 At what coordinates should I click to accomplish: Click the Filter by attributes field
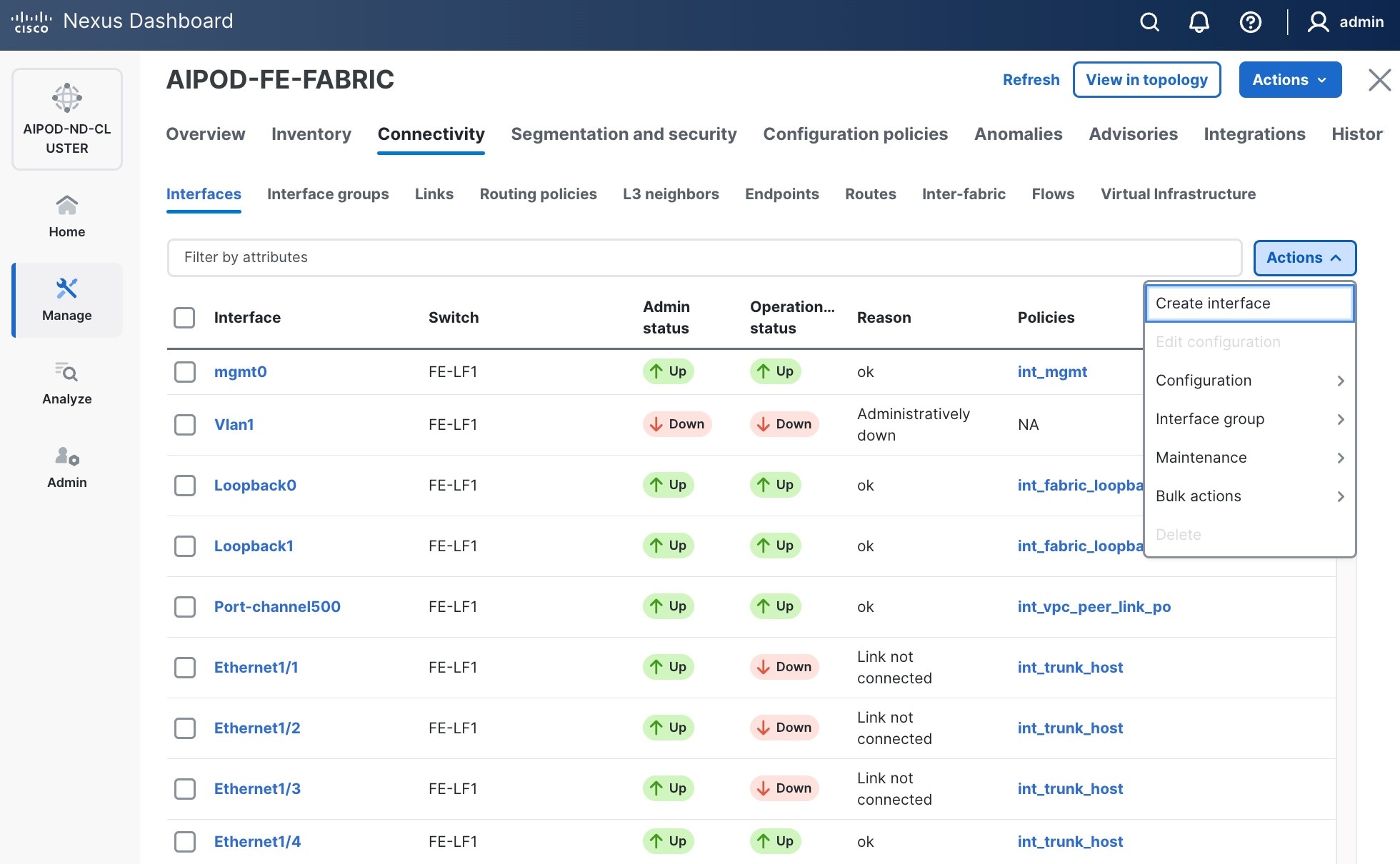(x=704, y=257)
